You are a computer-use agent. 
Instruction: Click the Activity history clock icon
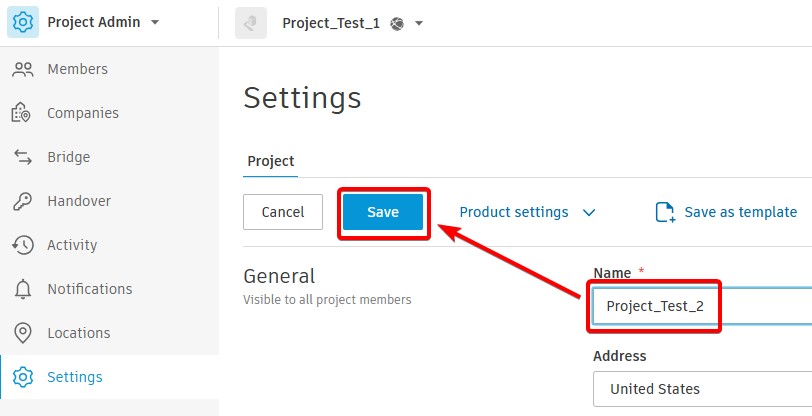click(x=23, y=245)
